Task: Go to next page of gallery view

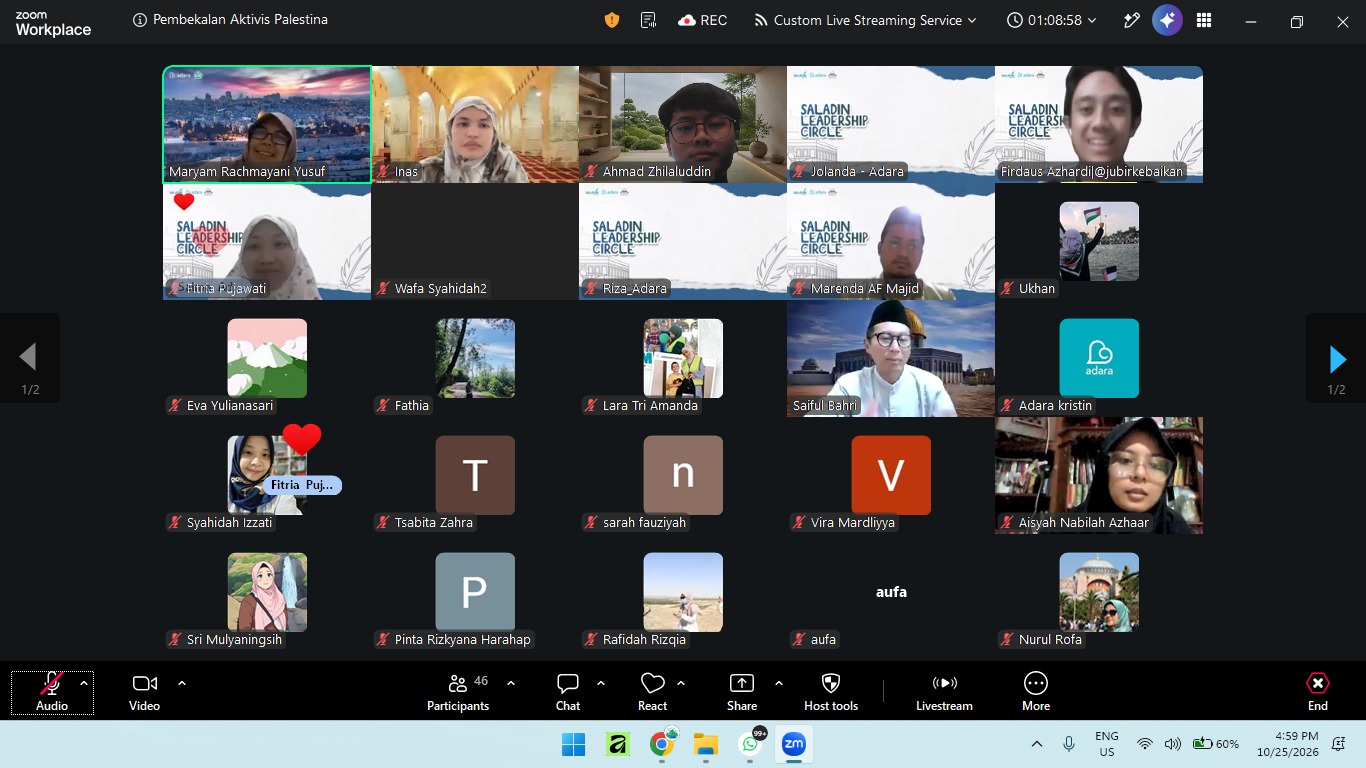Action: click(x=1336, y=359)
